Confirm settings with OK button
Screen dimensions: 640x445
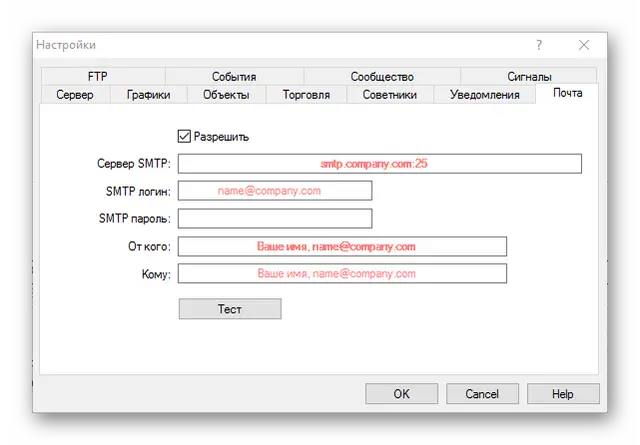click(x=402, y=394)
